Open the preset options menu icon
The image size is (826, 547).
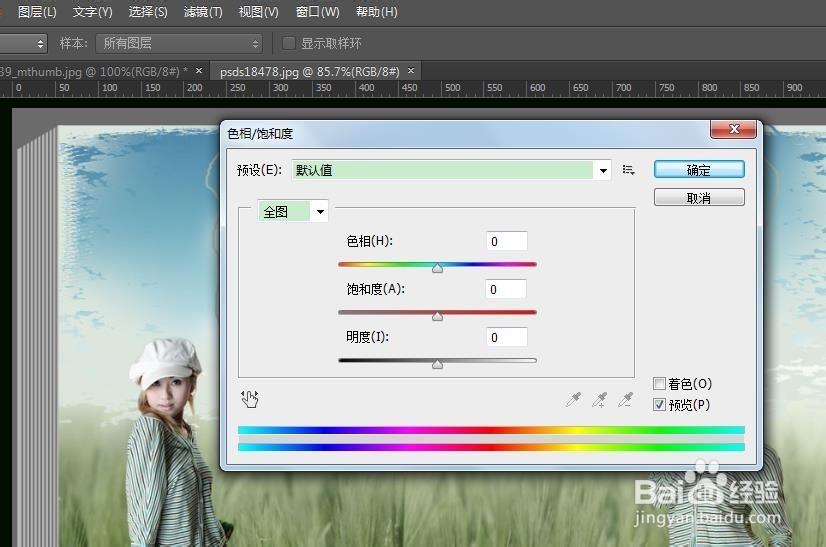pyautogui.click(x=628, y=170)
